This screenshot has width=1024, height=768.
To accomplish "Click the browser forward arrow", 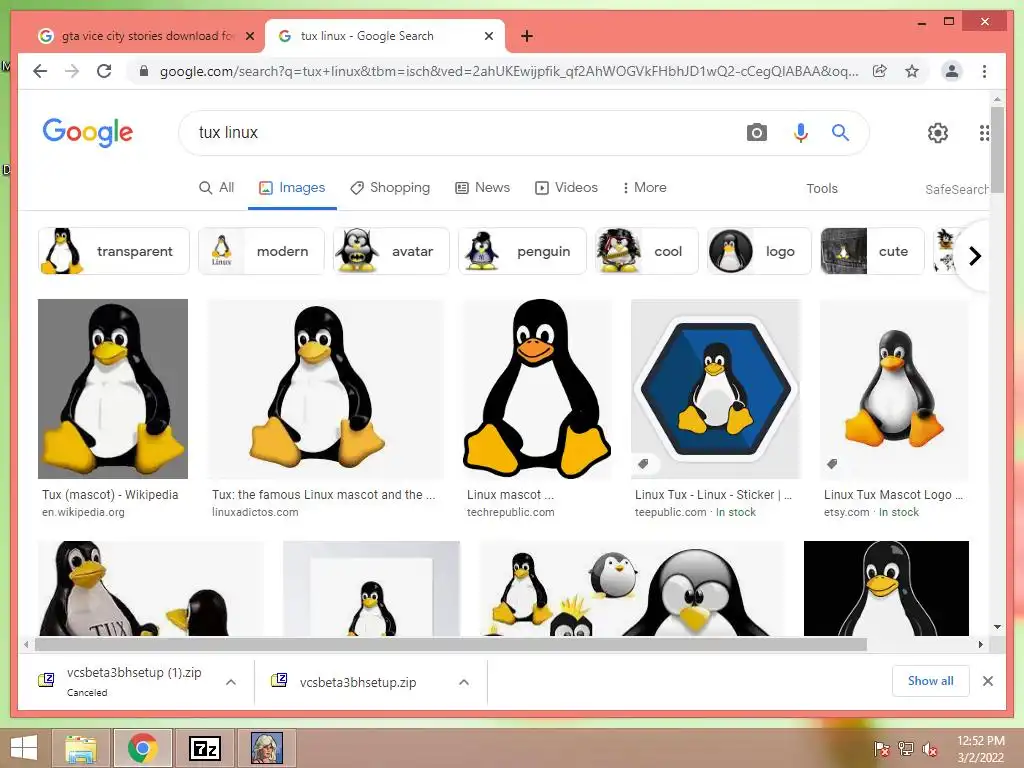I will (72, 71).
